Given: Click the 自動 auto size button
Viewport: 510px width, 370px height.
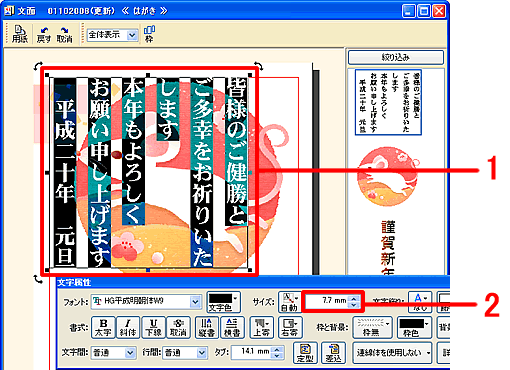Looking at the screenshot, I should [289, 302].
